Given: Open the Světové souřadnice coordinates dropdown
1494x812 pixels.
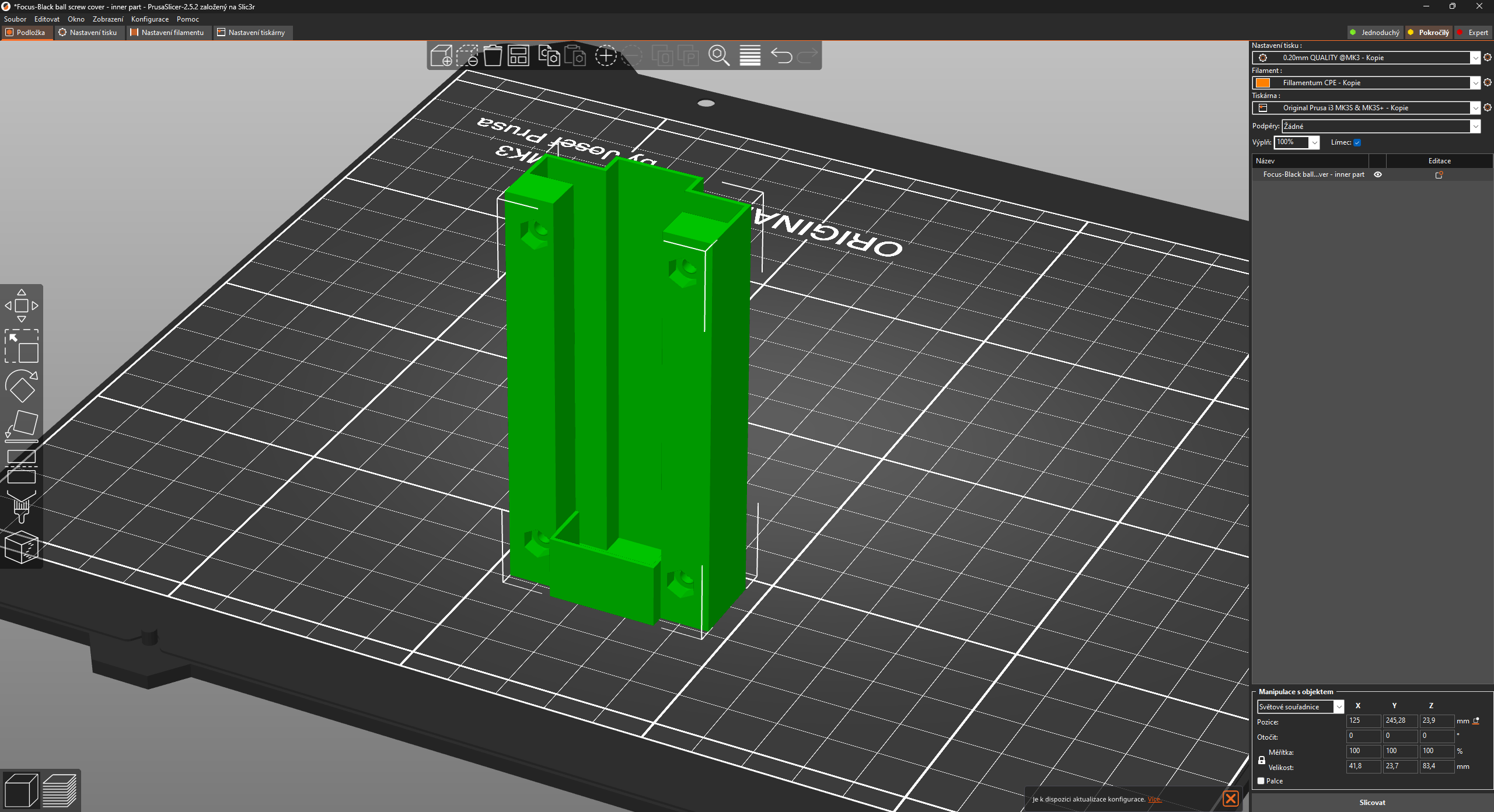Looking at the screenshot, I should click(1339, 707).
